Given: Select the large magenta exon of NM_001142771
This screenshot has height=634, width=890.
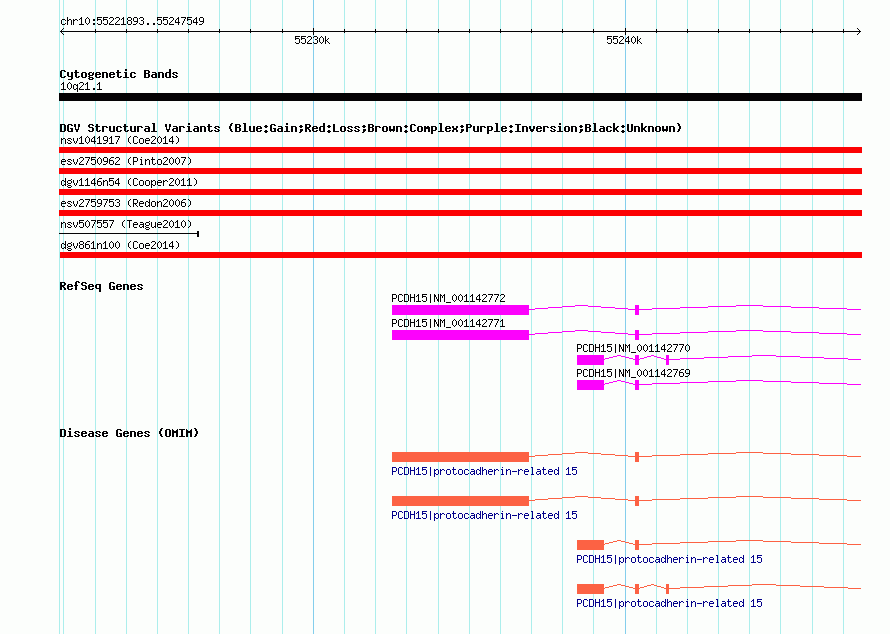Looking at the screenshot, I should point(460,335).
